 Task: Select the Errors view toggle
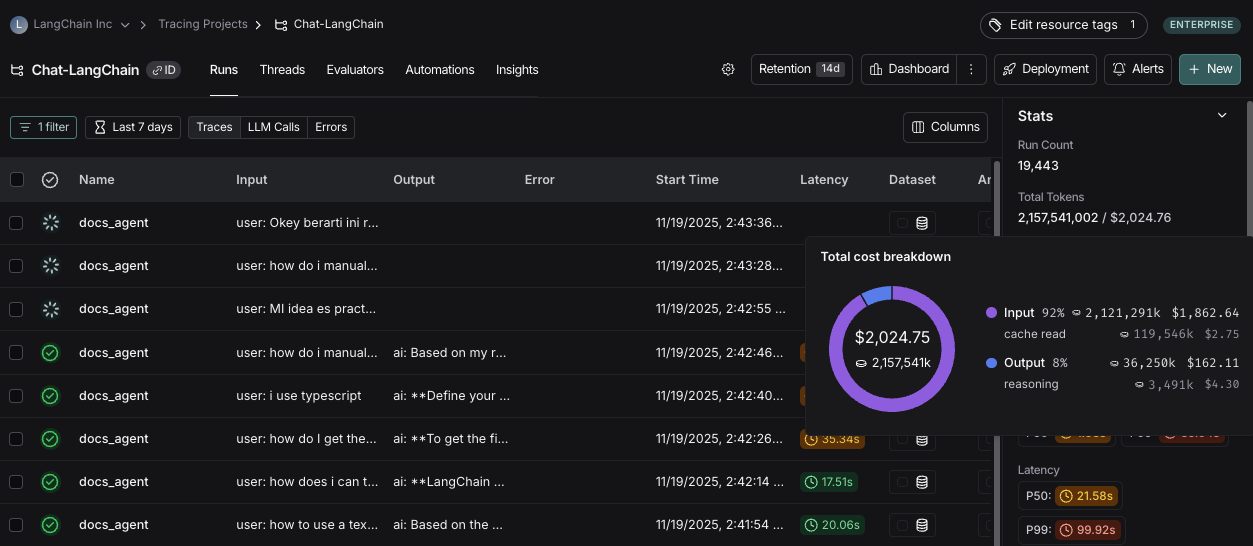[331, 127]
